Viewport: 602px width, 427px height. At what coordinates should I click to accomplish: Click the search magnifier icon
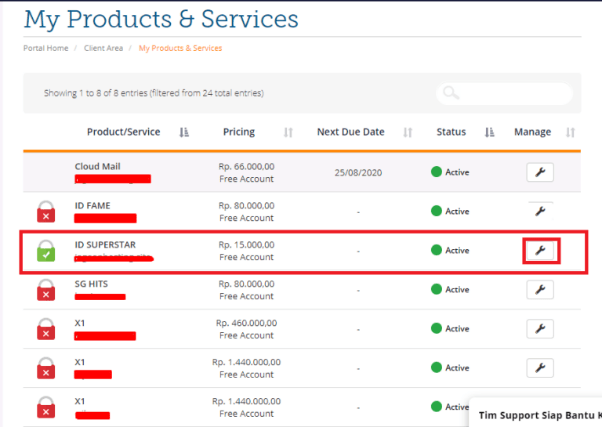tap(451, 93)
